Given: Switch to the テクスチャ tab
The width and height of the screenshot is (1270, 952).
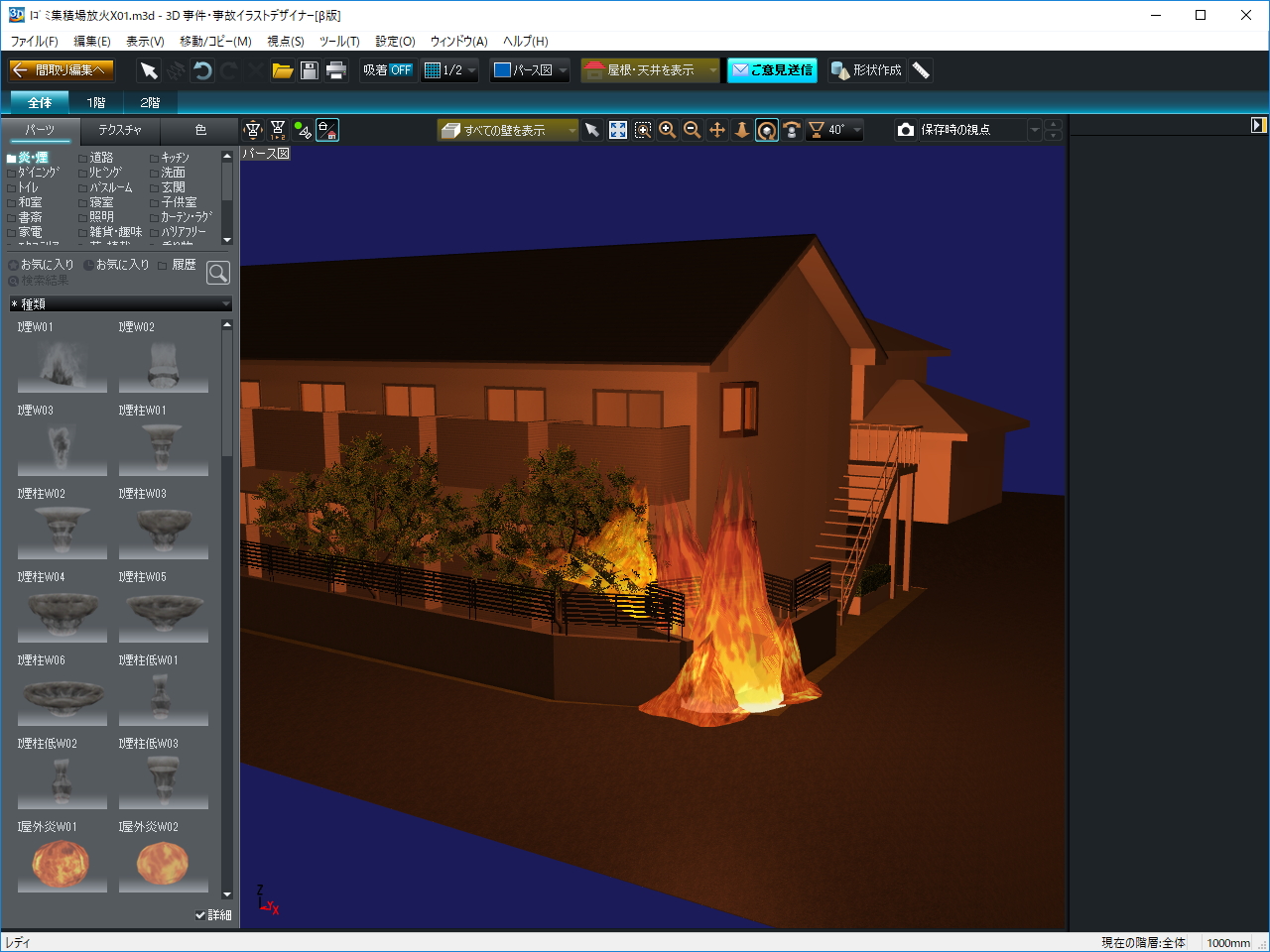Looking at the screenshot, I should click(x=120, y=130).
